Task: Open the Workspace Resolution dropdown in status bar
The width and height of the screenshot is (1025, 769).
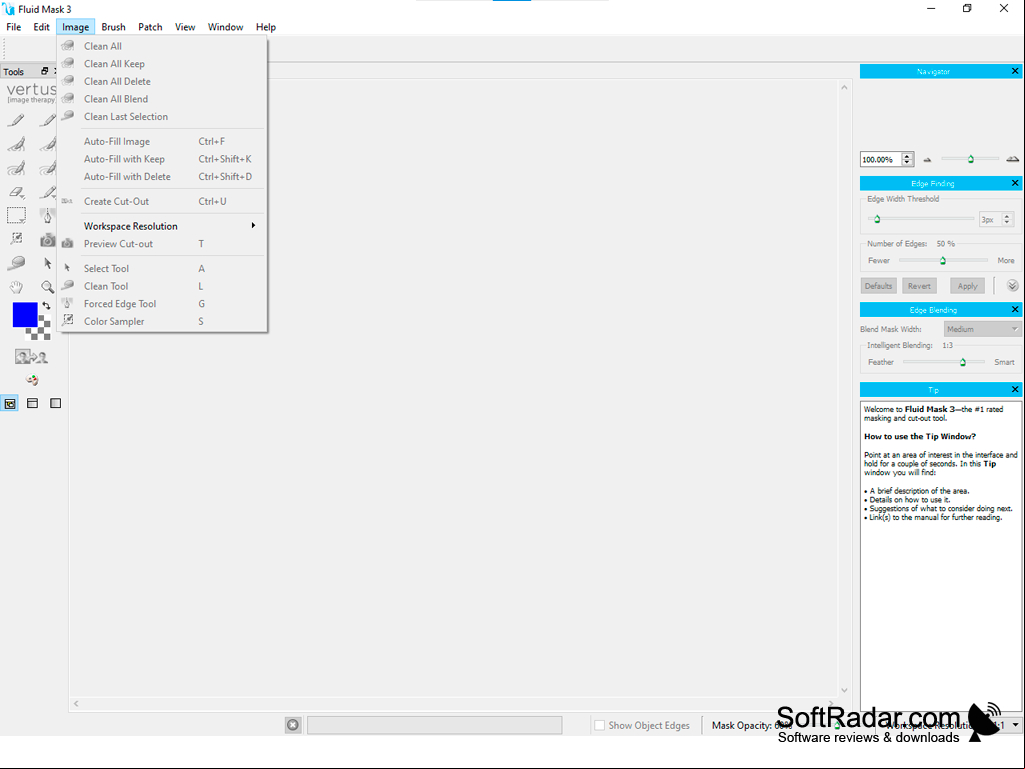Action: point(1015,725)
